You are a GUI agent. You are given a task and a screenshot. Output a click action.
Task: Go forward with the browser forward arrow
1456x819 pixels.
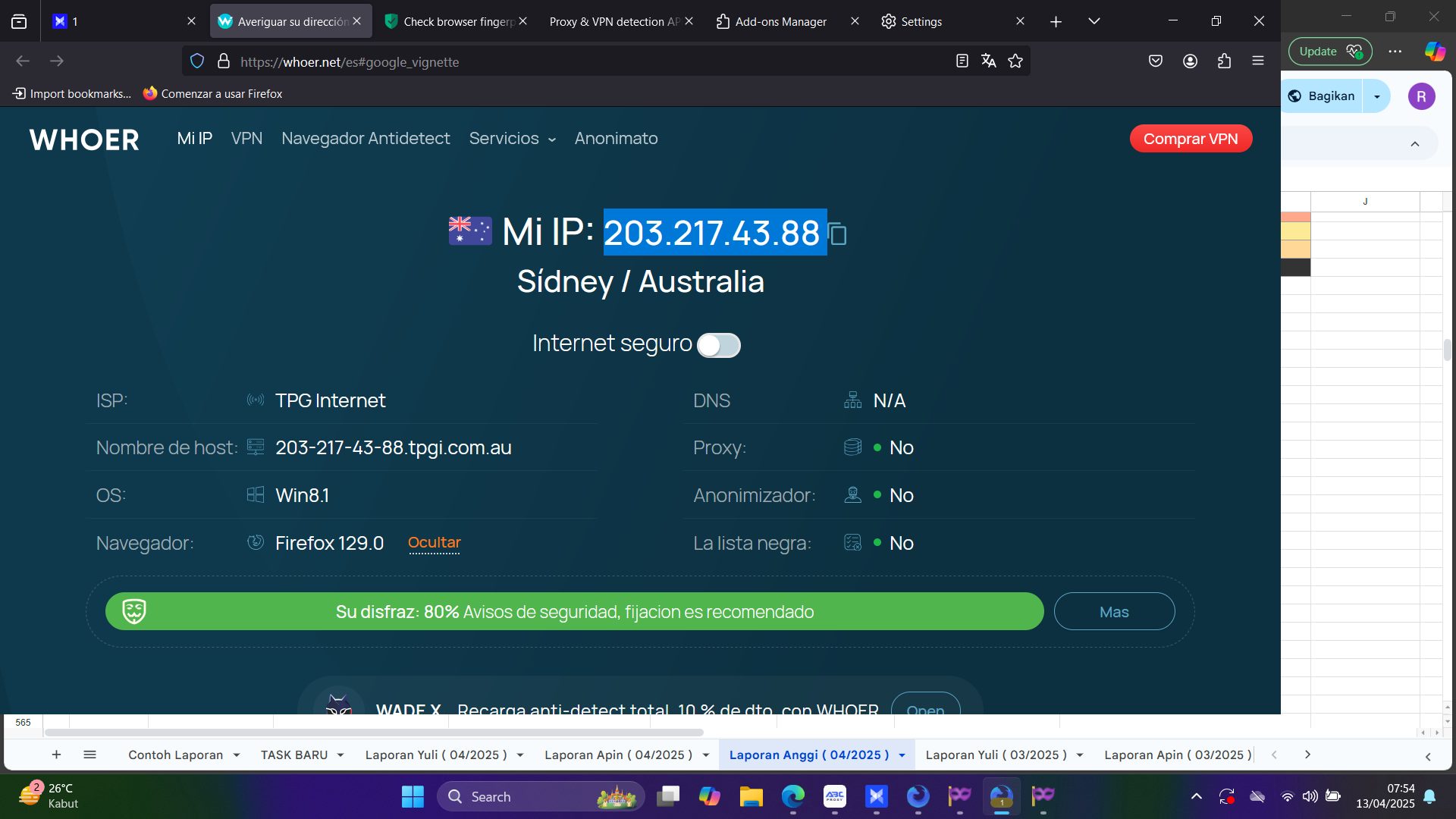coord(57,61)
